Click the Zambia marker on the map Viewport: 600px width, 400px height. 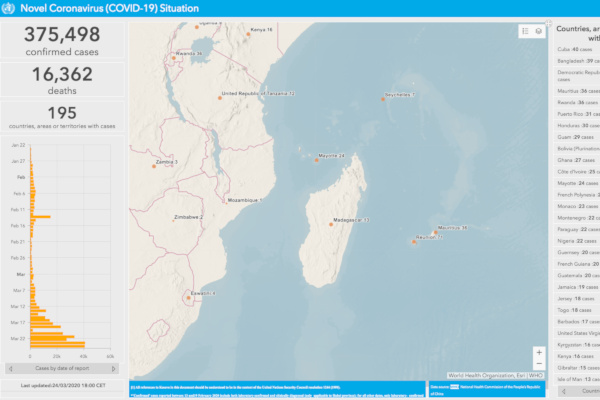154,167
